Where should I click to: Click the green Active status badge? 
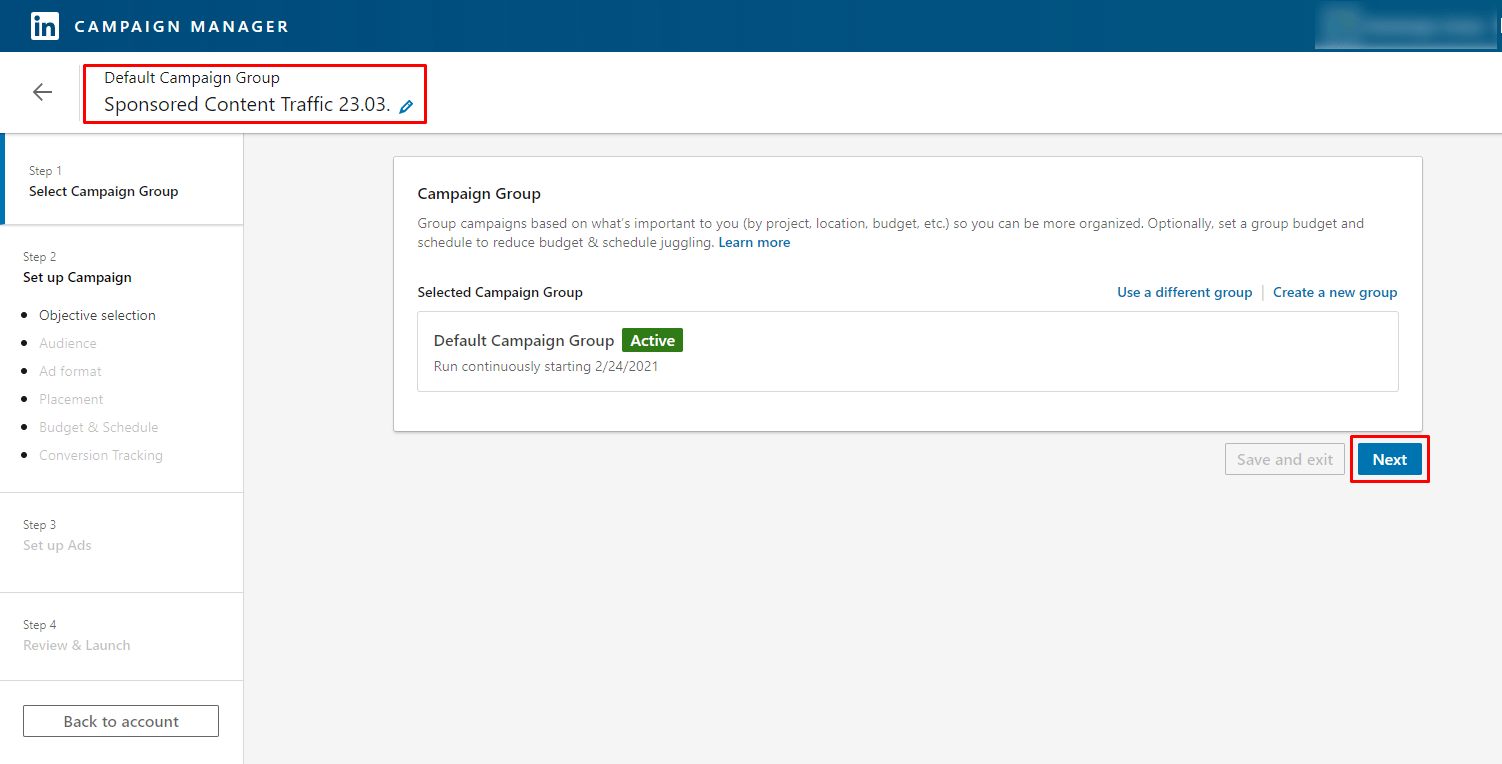(x=652, y=341)
